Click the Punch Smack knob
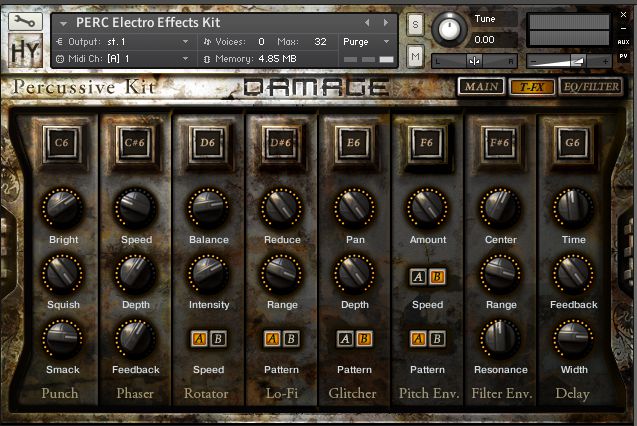This screenshot has width=637, height=426. (63, 340)
